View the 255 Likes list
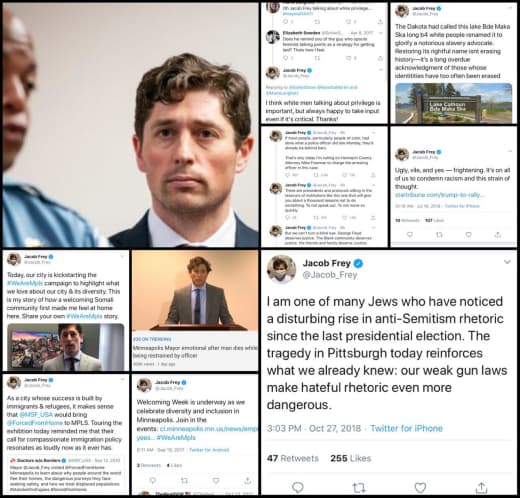Viewport: 520px width, 498px height. click(351, 458)
